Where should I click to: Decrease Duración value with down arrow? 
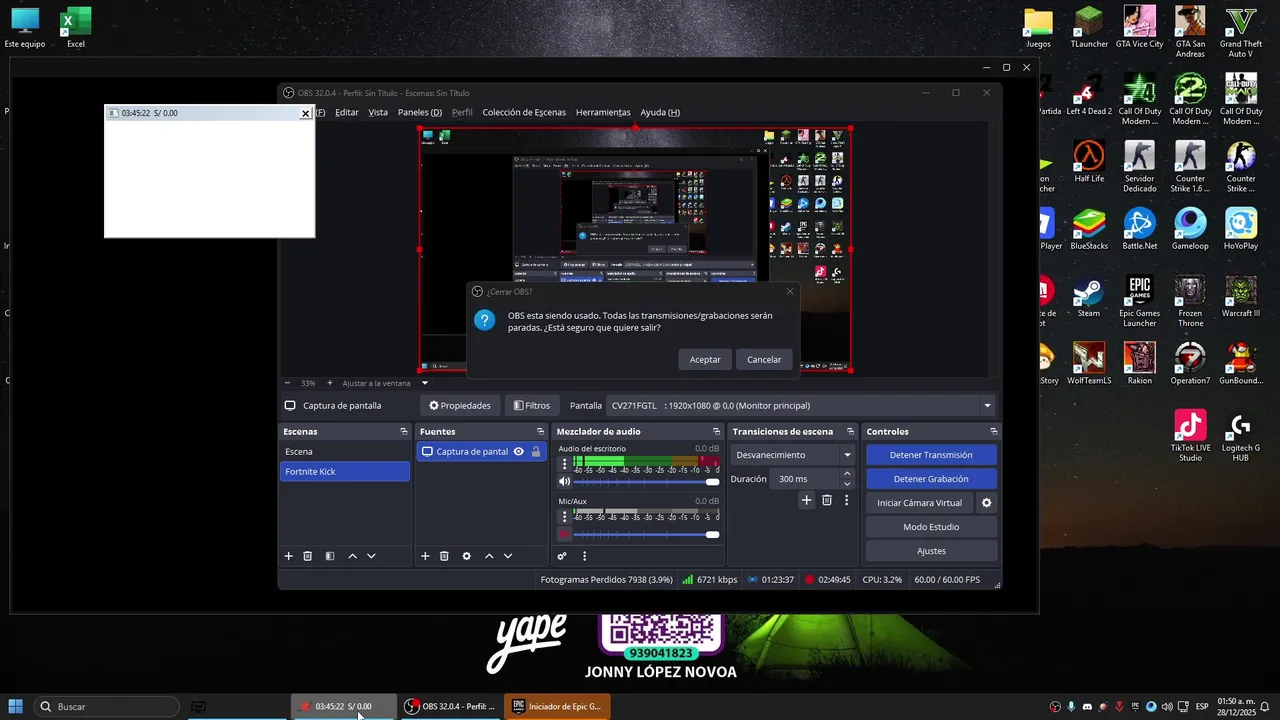pos(847,484)
